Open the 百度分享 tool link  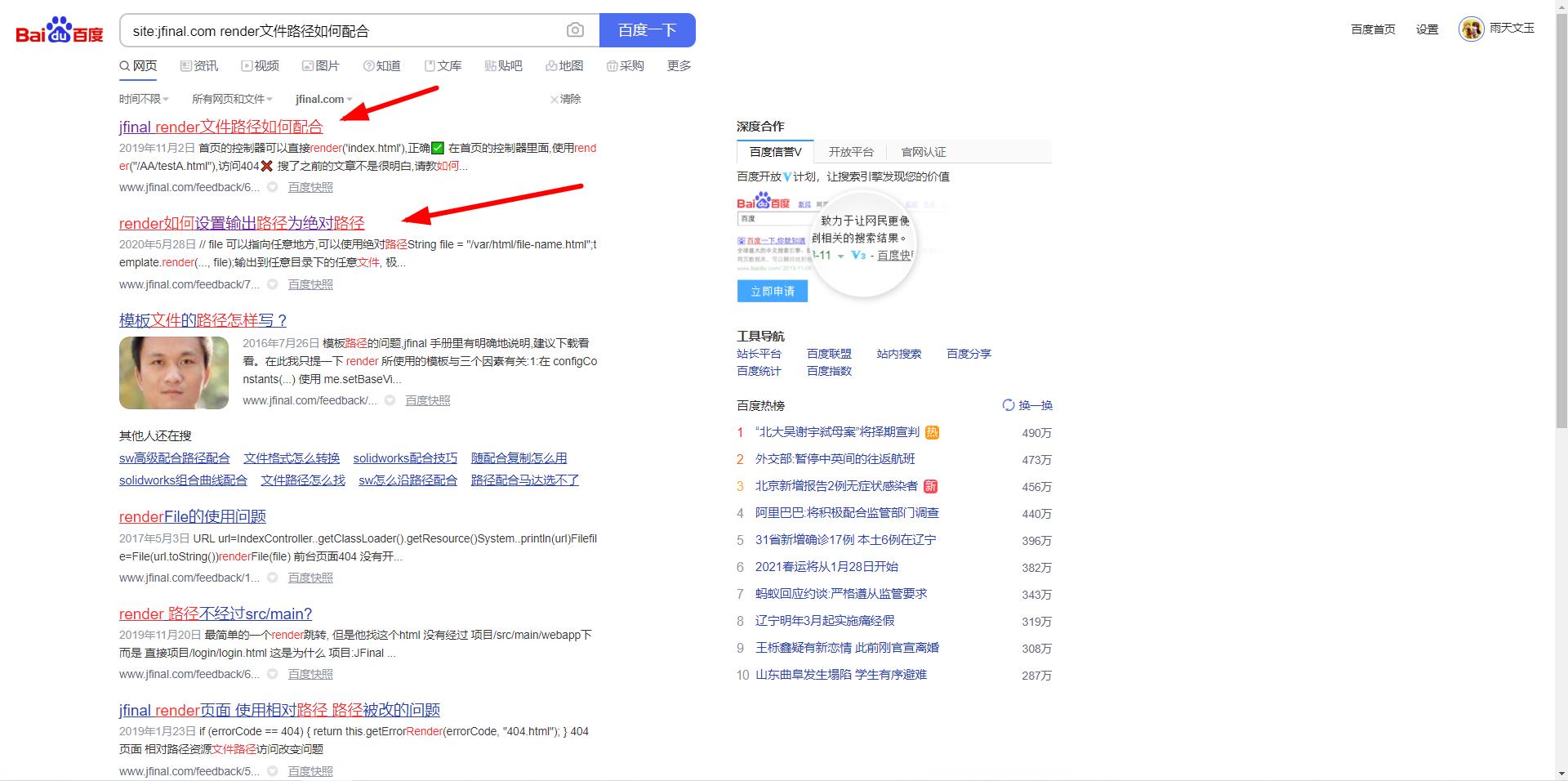[x=969, y=354]
